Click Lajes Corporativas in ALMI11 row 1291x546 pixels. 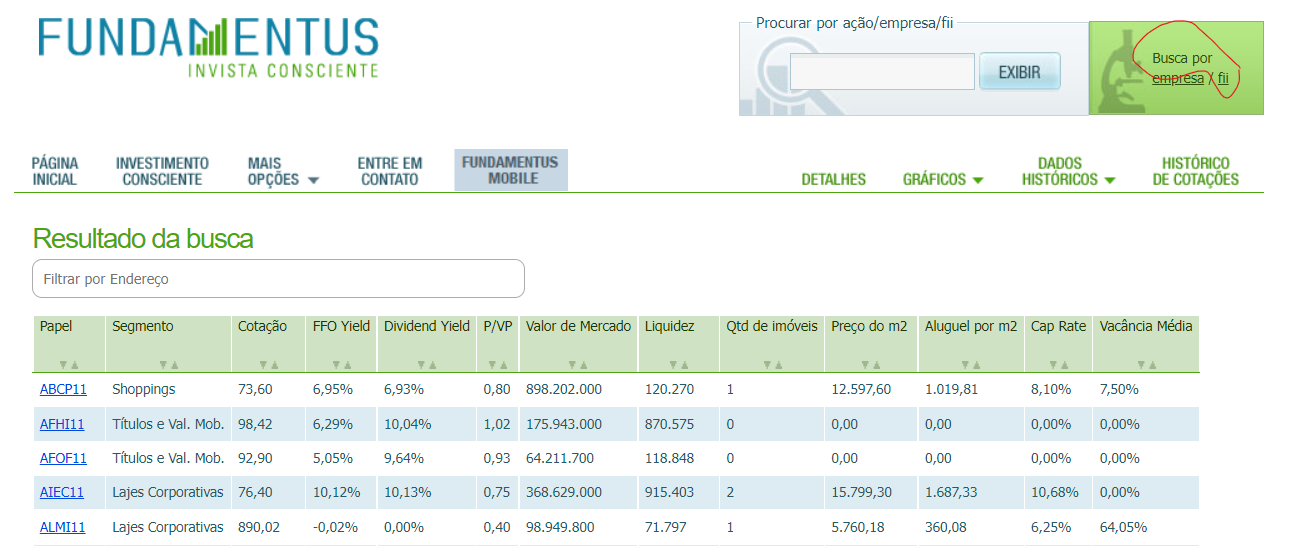[168, 527]
